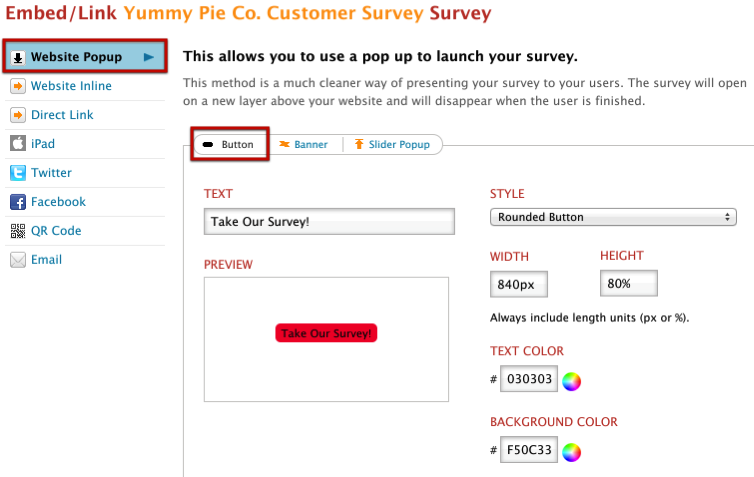Click the Text Color hex field
Screen dimensions: 754x477
pyautogui.click(x=528, y=381)
